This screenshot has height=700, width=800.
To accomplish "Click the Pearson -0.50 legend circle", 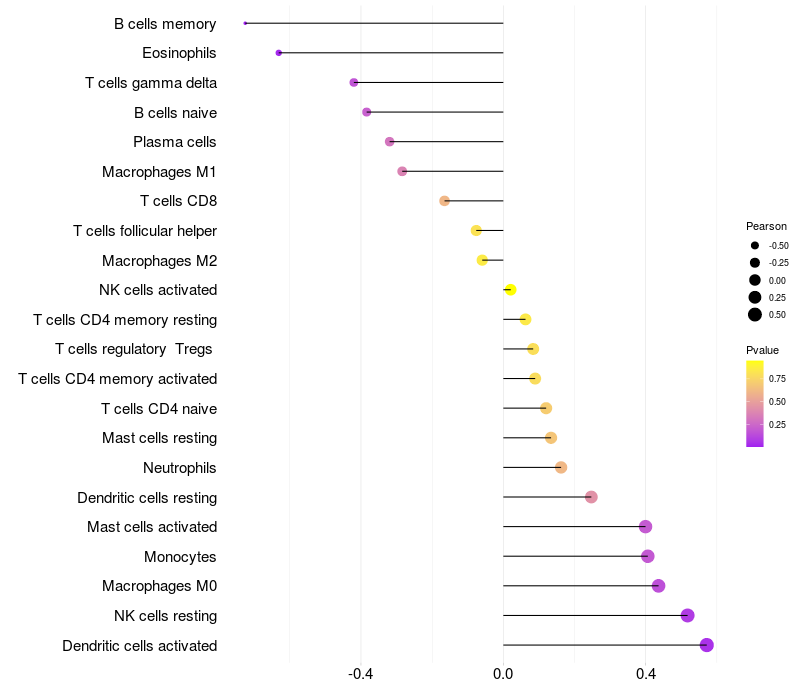I will click(x=755, y=245).
